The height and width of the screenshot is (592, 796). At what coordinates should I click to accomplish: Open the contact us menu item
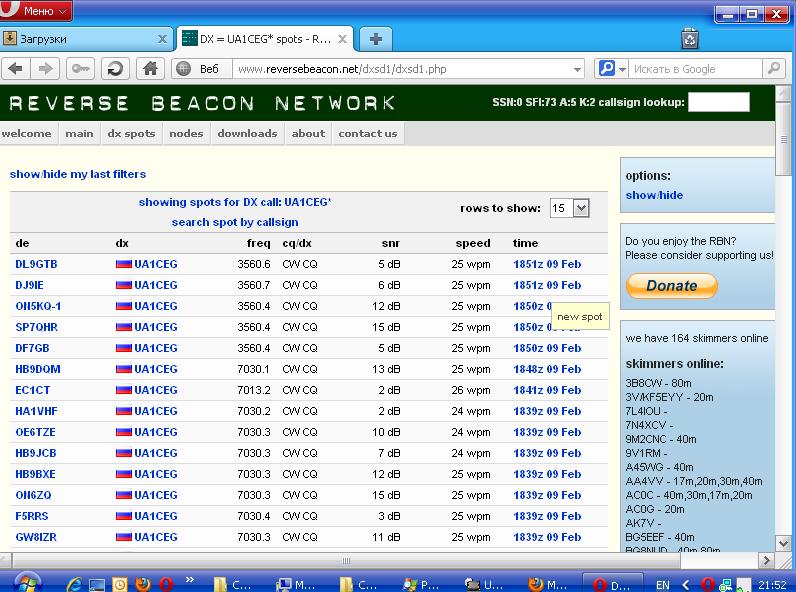click(368, 134)
